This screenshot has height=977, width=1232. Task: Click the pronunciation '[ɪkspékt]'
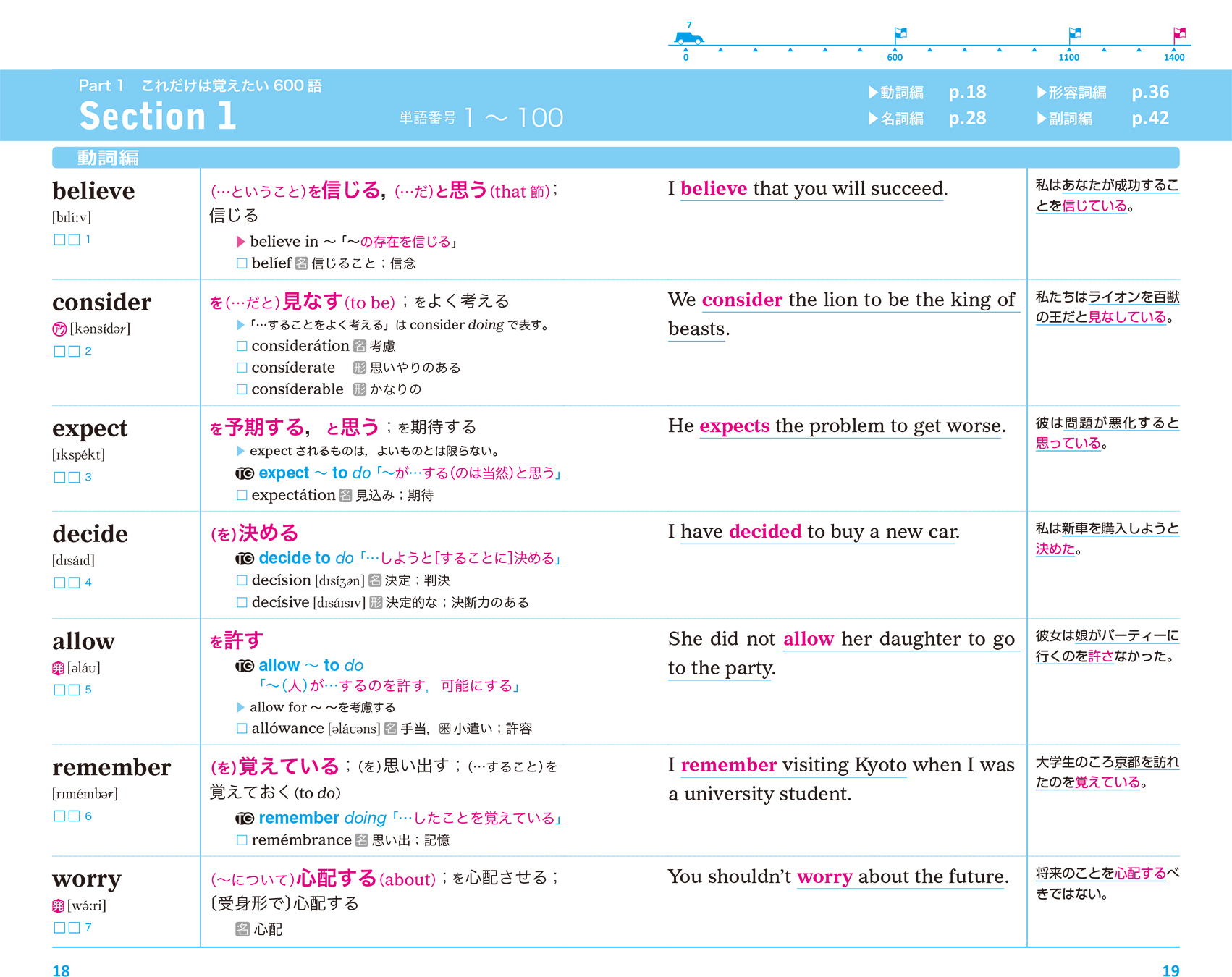[78, 455]
